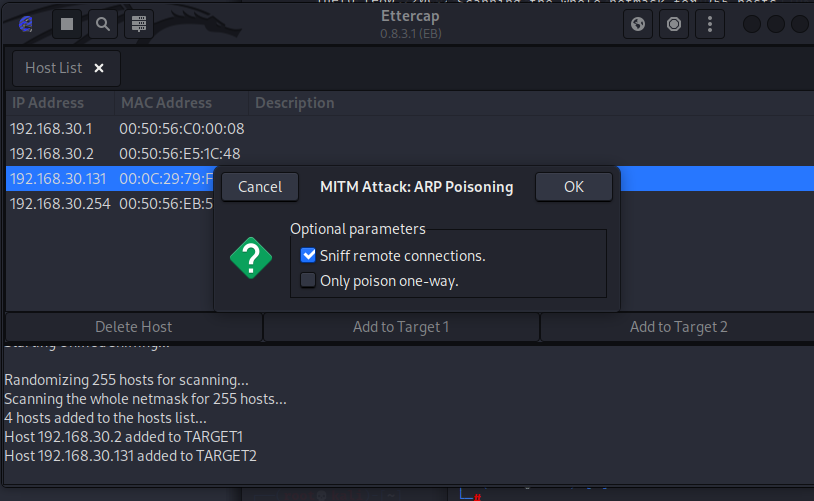This screenshot has width=814, height=501.
Task: Click the Delete Host button
Action: 133,327
